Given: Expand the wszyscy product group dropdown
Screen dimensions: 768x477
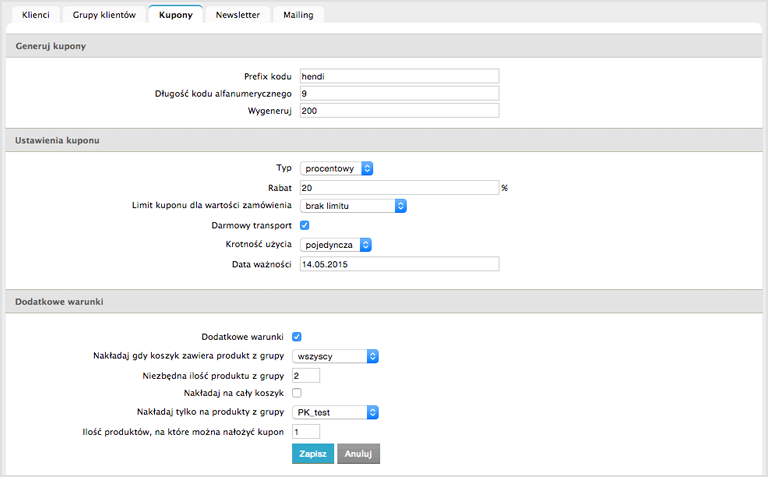Looking at the screenshot, I should (336, 356).
